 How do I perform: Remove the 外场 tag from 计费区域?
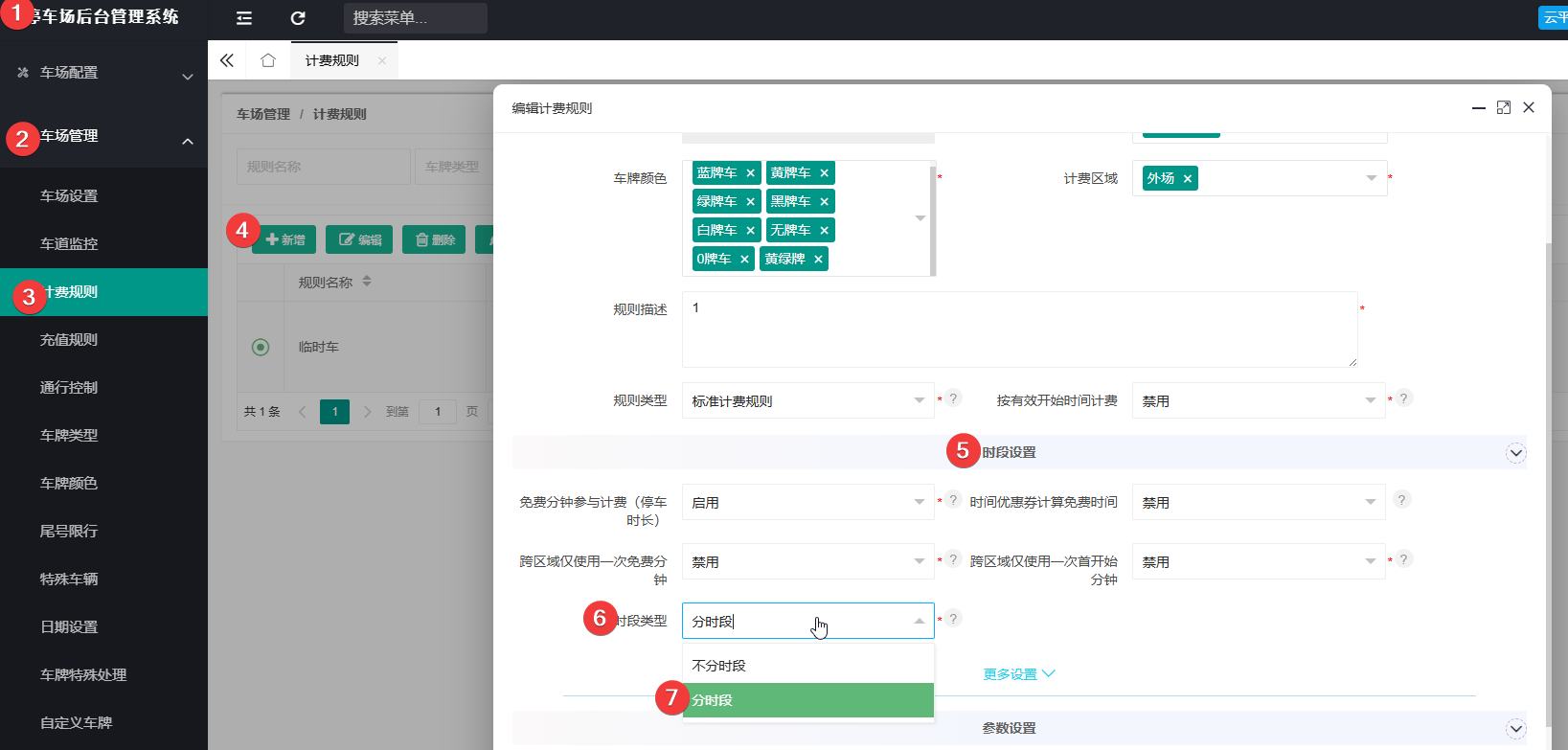1188,179
